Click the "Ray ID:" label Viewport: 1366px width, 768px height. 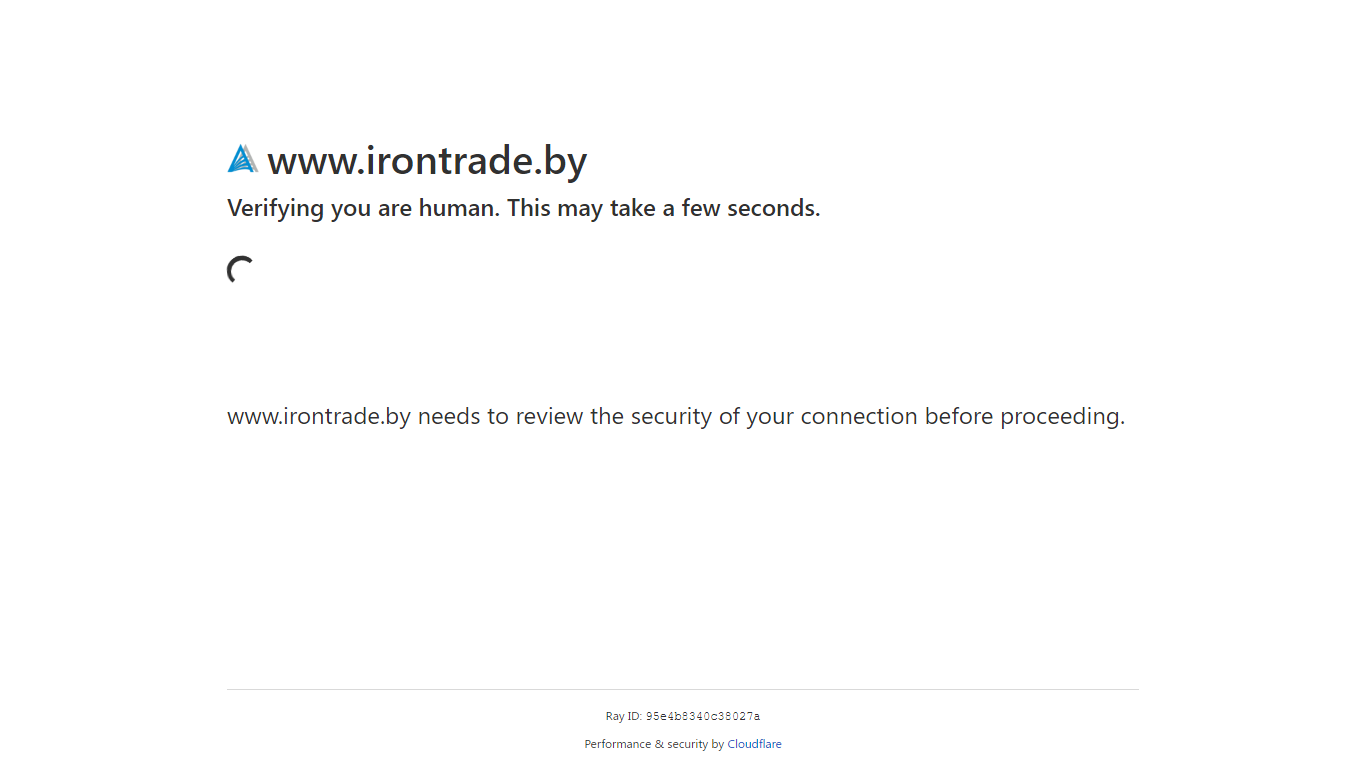click(624, 716)
